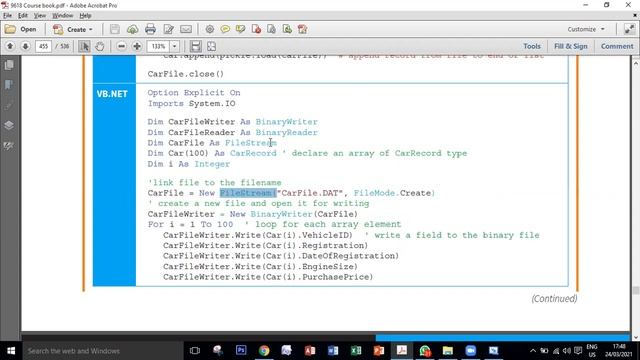Activate the Select tool cursor
This screenshot has height=360, width=640.
84,46
